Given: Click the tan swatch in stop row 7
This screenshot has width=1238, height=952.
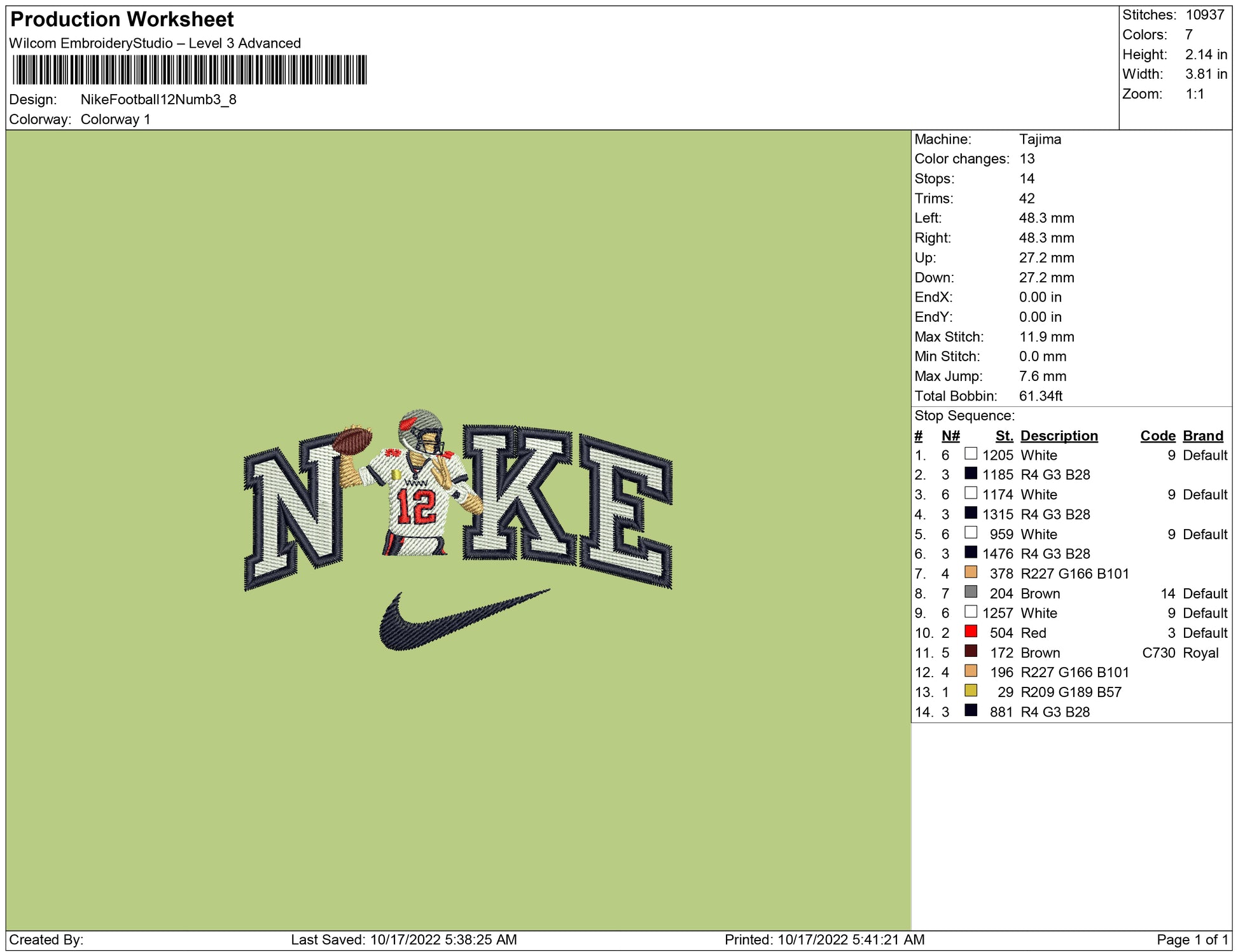Looking at the screenshot, I should click(971, 572).
